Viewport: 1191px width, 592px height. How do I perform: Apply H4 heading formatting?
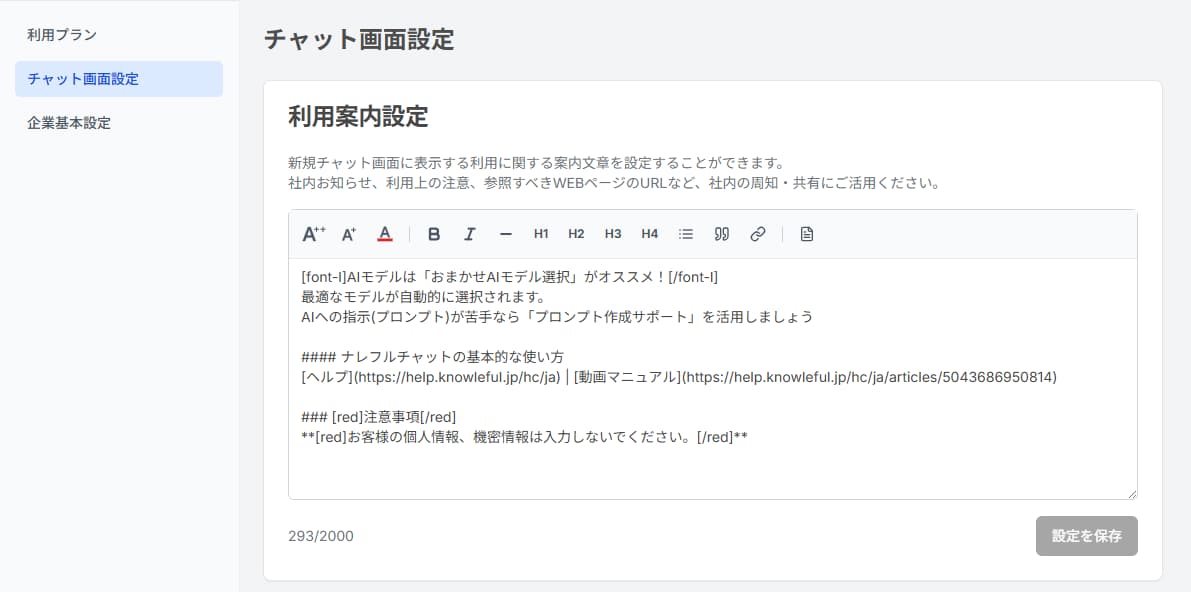(x=649, y=233)
